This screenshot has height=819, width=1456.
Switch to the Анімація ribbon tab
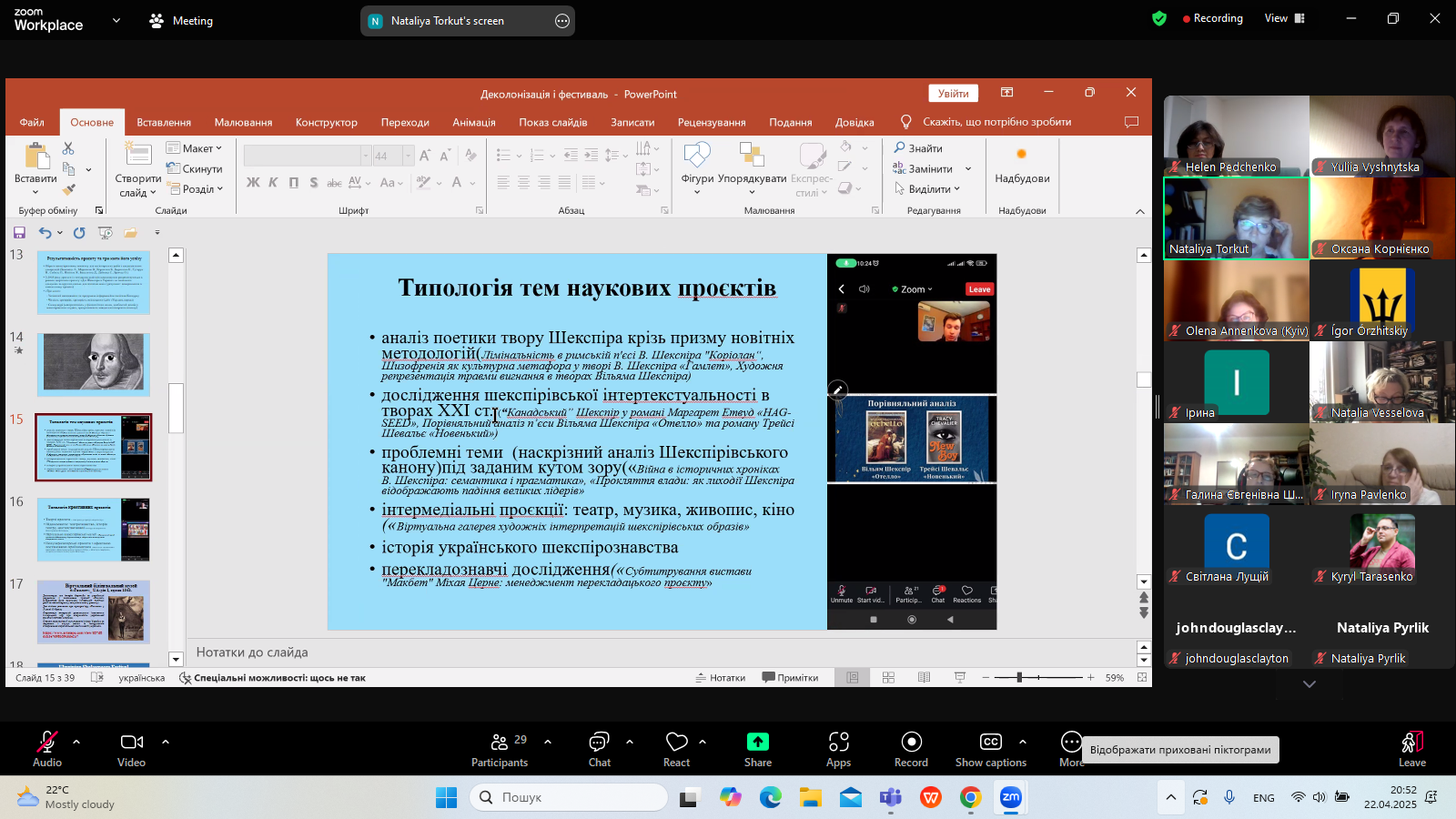click(x=474, y=123)
